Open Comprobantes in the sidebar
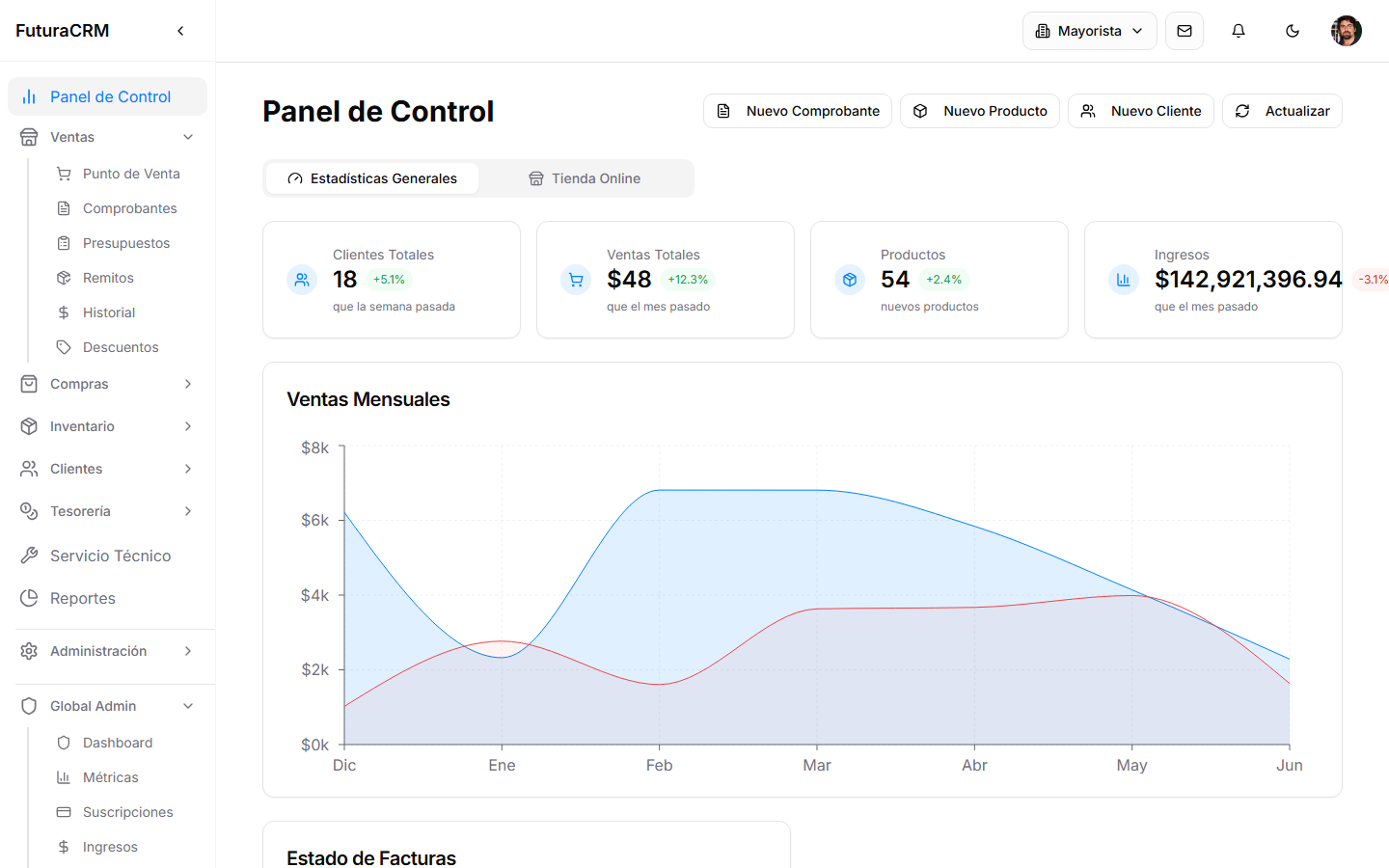The height and width of the screenshot is (868, 1389). (x=129, y=208)
